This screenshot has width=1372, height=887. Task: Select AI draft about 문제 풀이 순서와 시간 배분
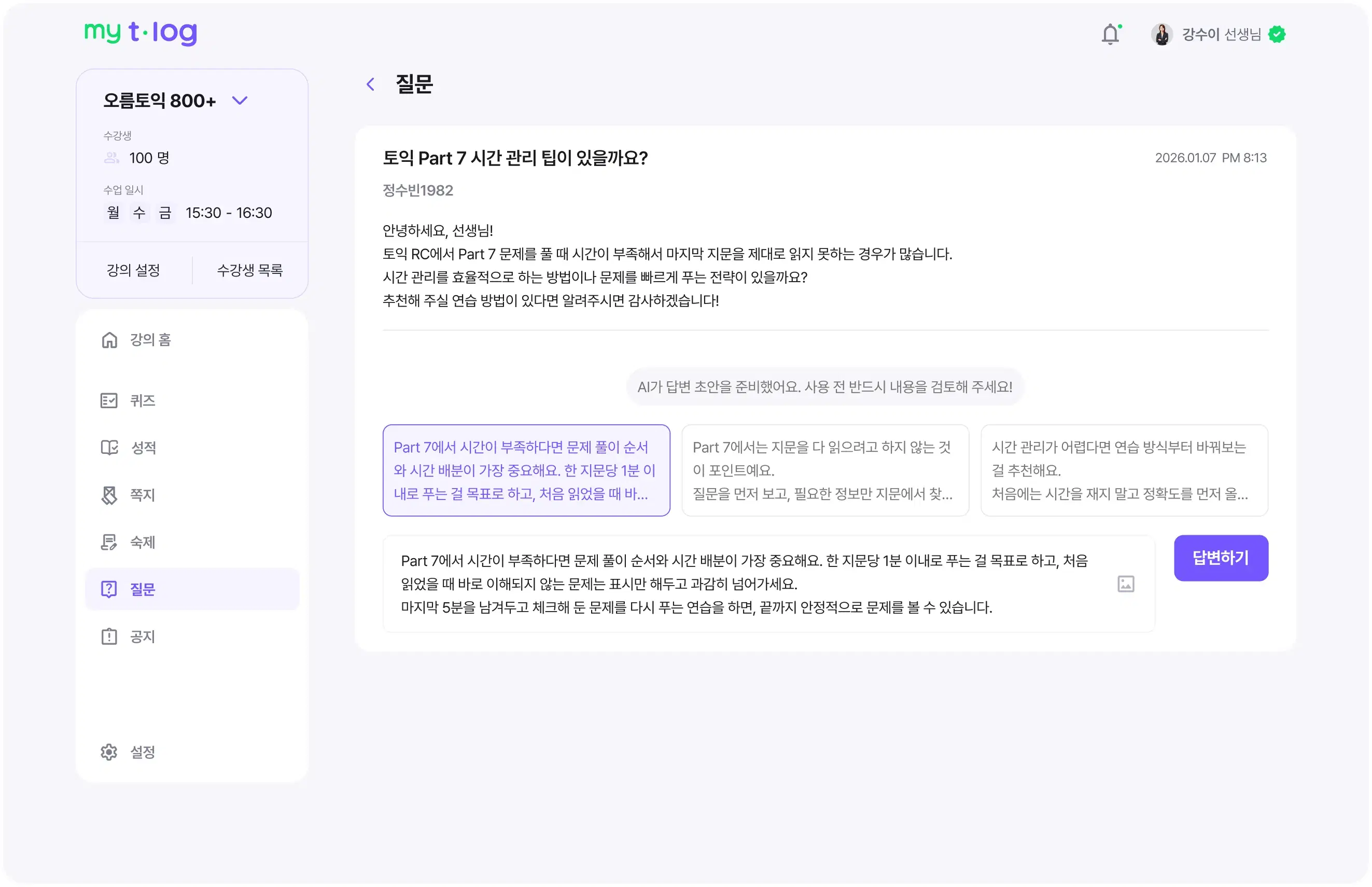click(526, 470)
